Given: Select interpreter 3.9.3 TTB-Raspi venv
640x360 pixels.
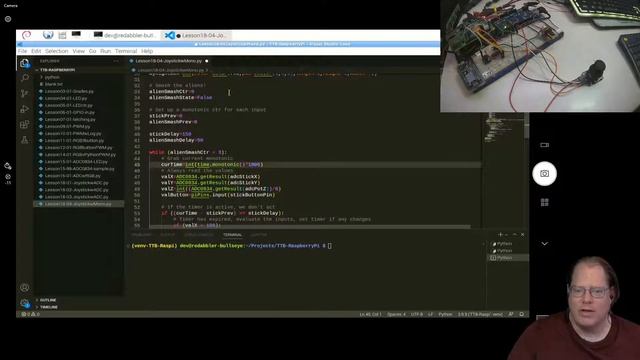Looking at the screenshot, I should click(480, 314).
